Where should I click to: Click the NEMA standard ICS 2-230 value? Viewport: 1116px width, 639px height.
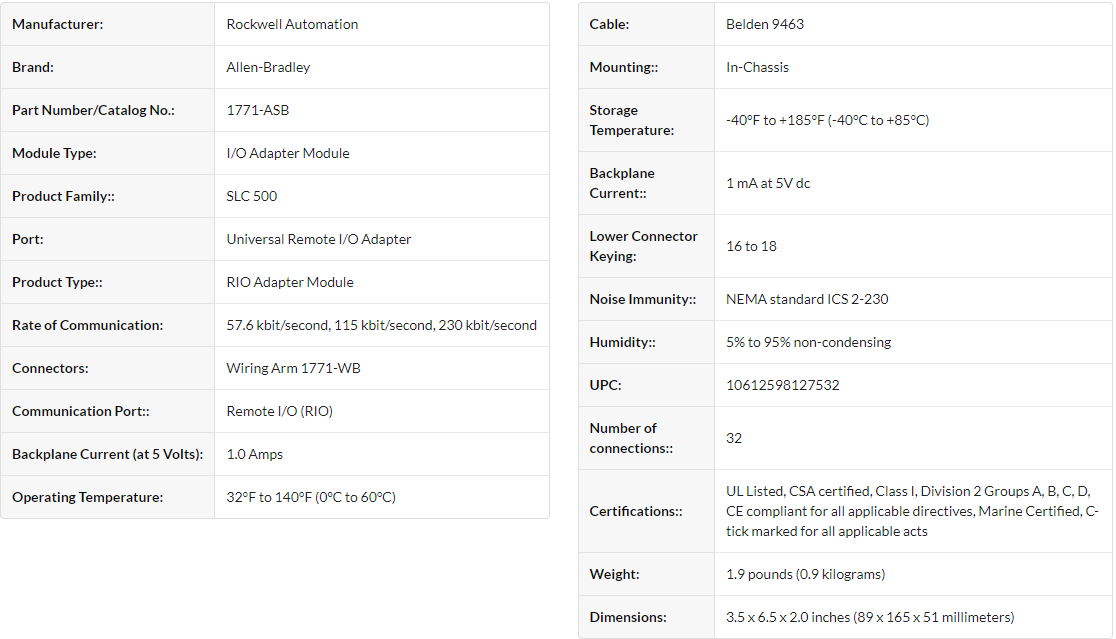[x=806, y=300]
